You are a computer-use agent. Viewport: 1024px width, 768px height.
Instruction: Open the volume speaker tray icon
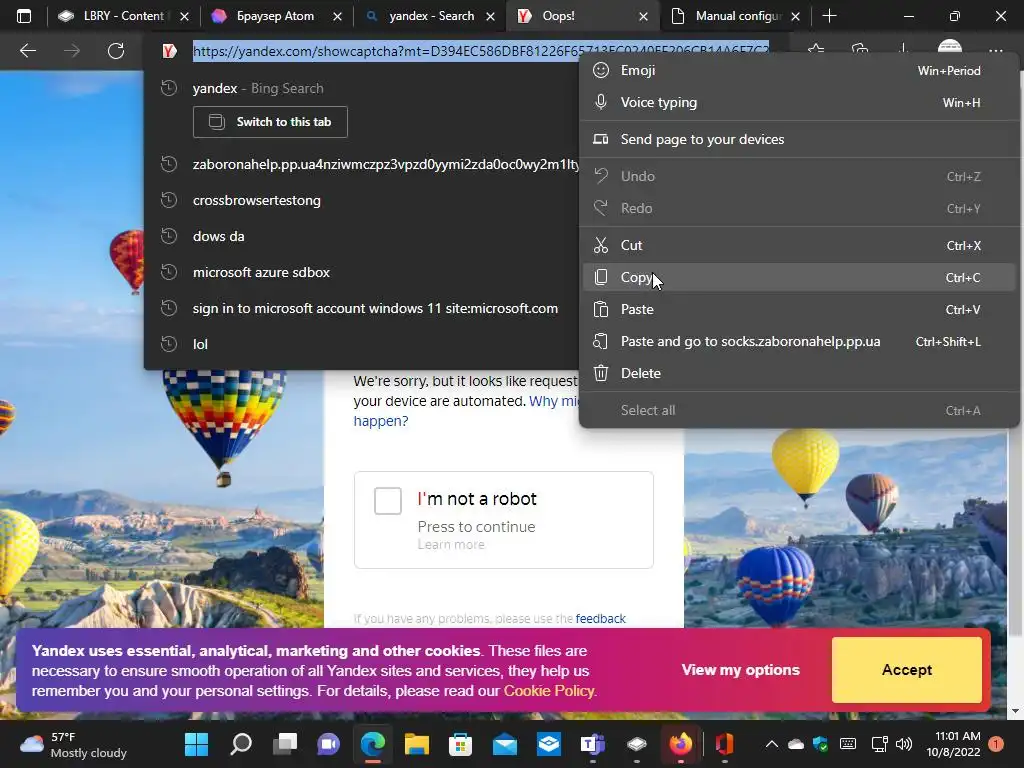tap(904, 744)
